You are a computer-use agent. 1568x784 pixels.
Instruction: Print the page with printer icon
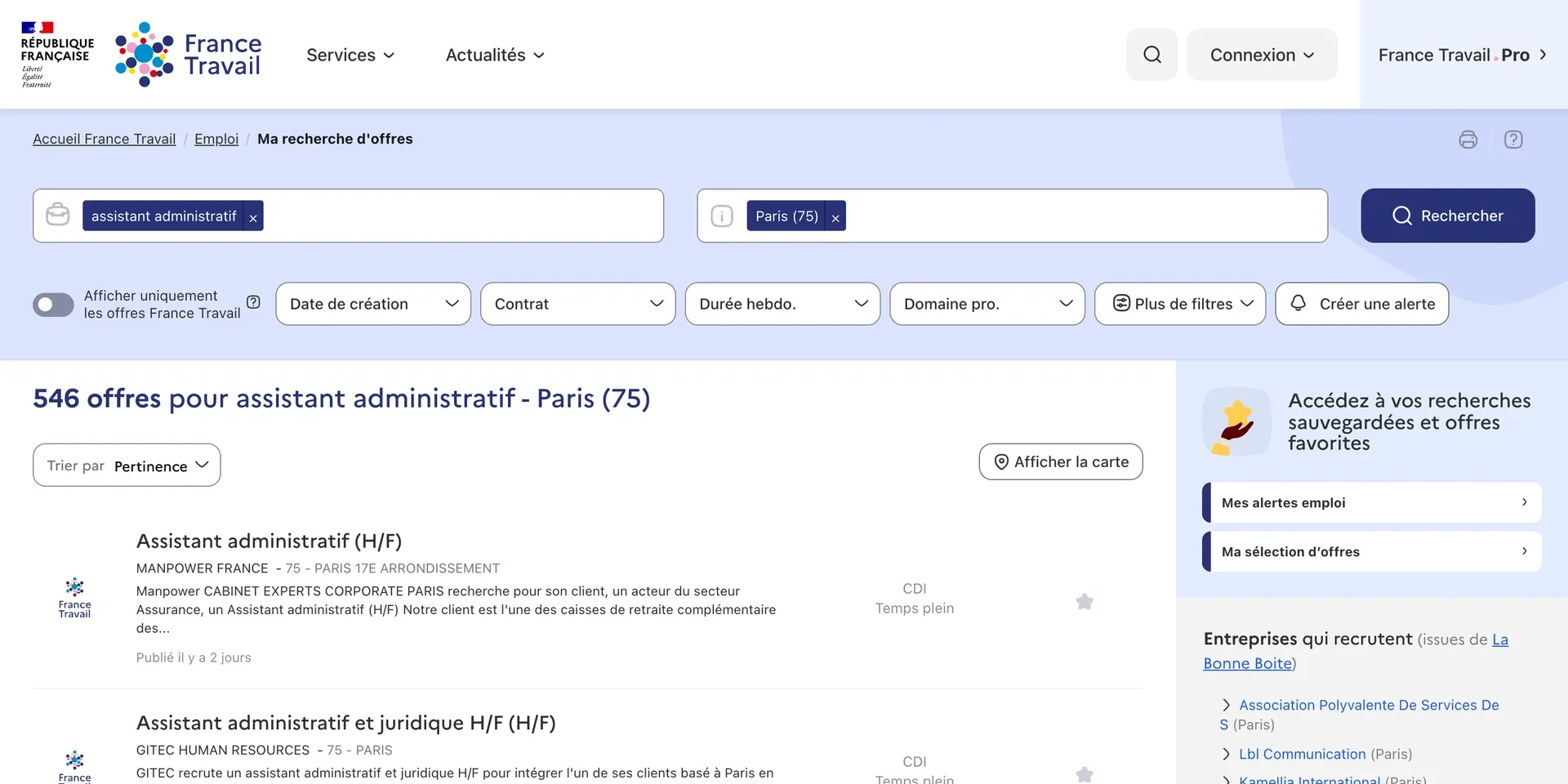point(1468,140)
